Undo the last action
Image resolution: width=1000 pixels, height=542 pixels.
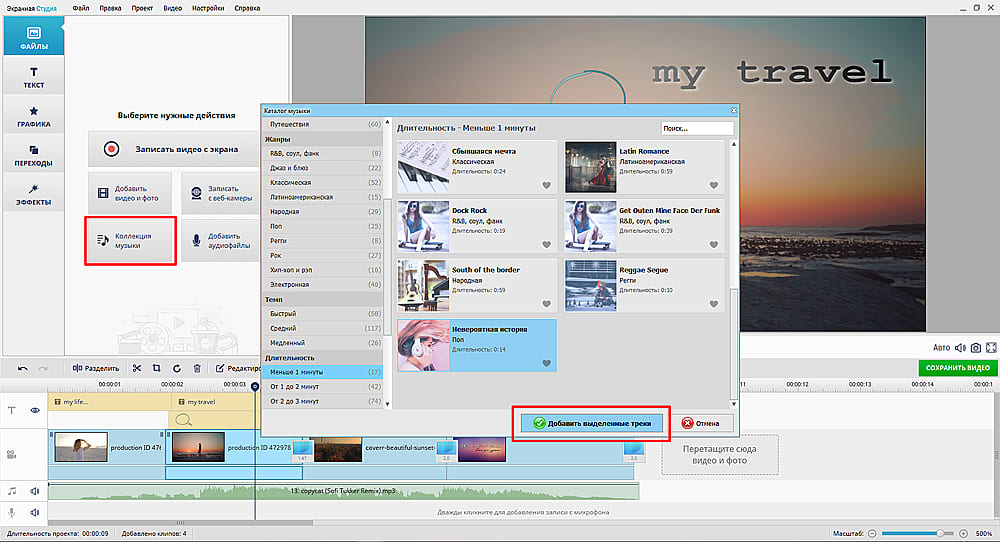point(22,368)
